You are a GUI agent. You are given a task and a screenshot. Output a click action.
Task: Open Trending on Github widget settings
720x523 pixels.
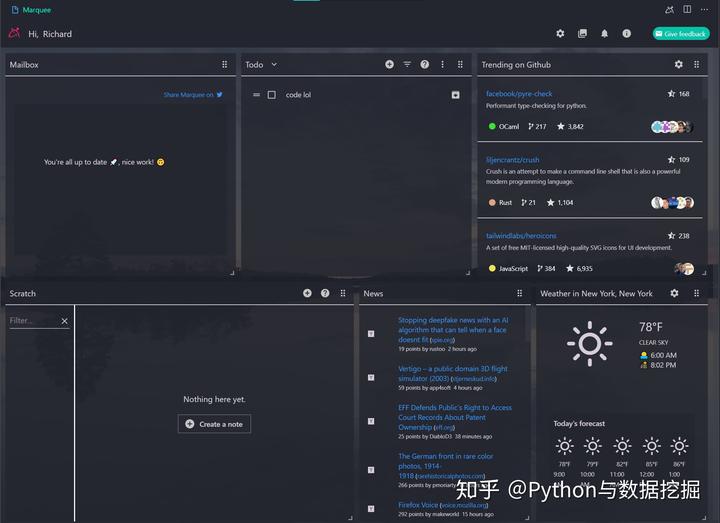(679, 65)
